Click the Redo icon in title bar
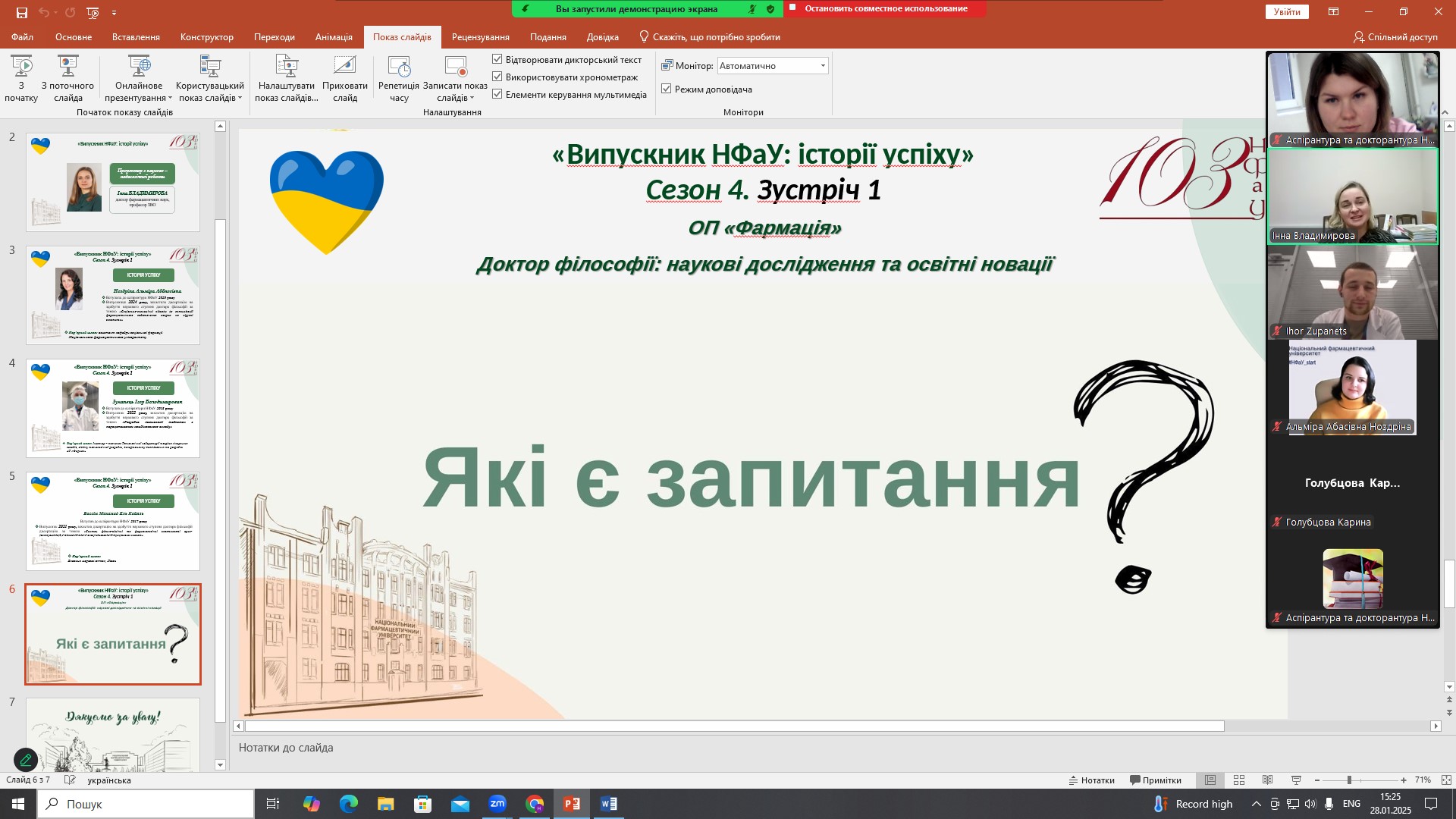 [x=70, y=12]
